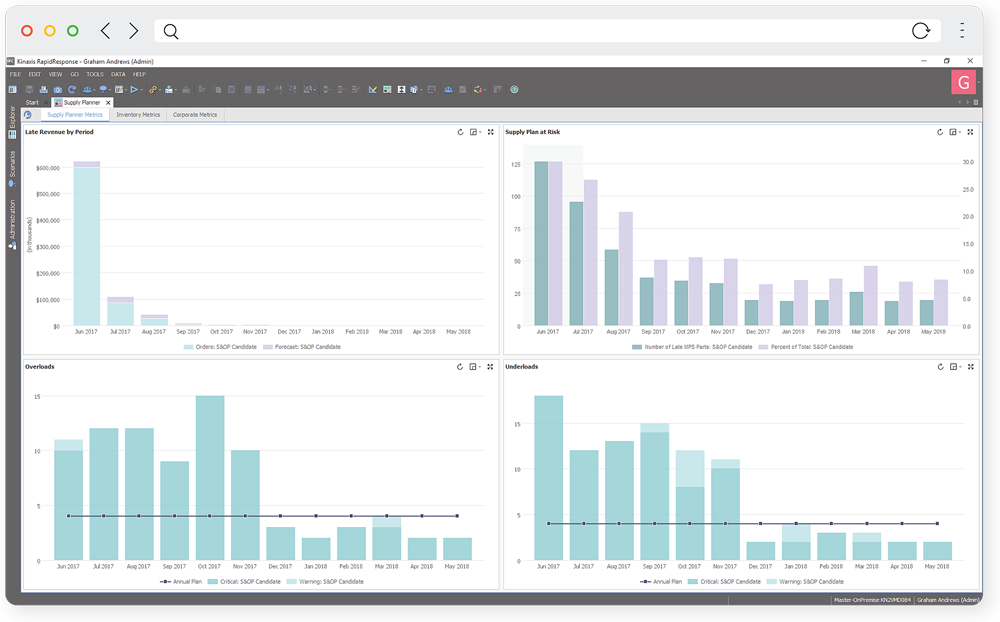Click the Administration side panel button
This screenshot has height=622, width=1000.
tap(12, 224)
